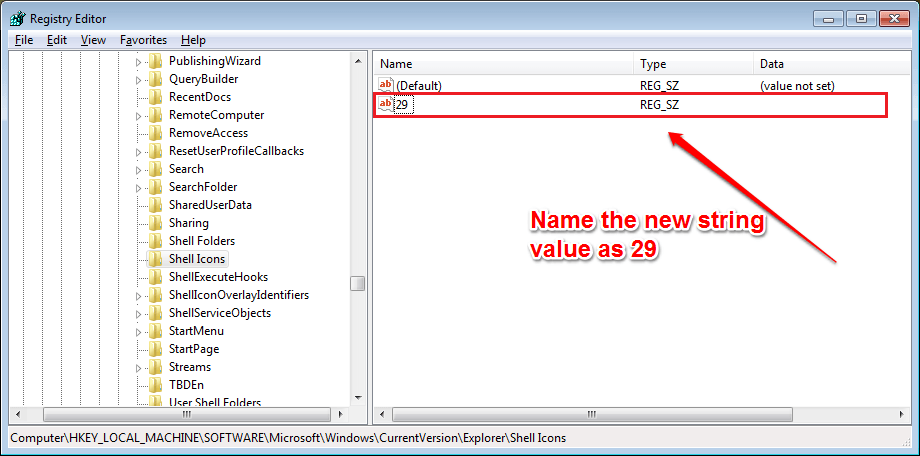Expand the Streams key

pyautogui.click(x=138, y=368)
